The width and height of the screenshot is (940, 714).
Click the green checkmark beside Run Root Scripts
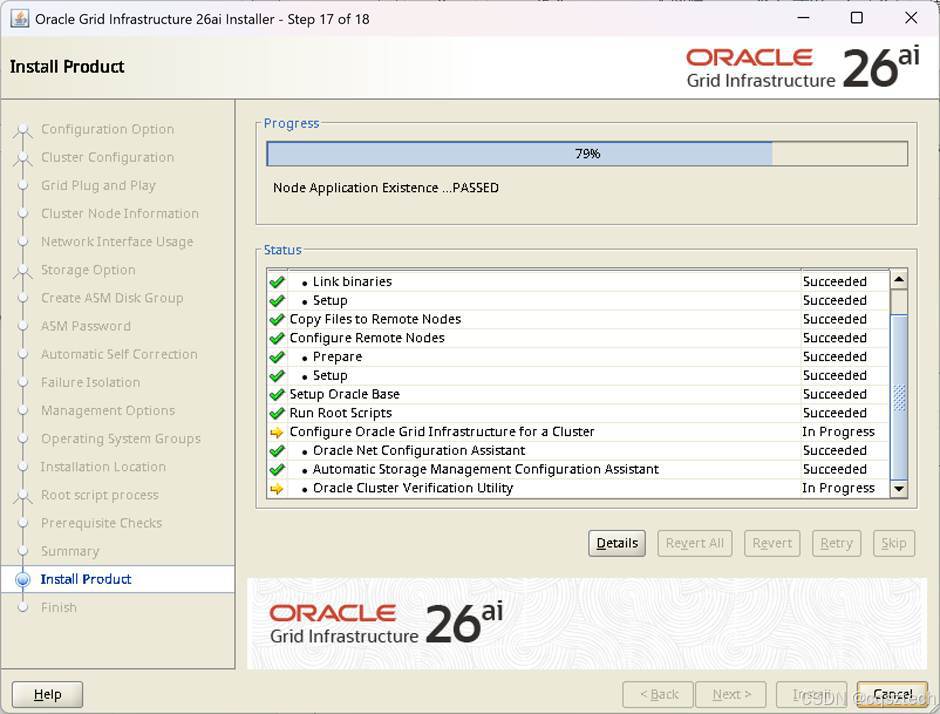tap(276, 413)
